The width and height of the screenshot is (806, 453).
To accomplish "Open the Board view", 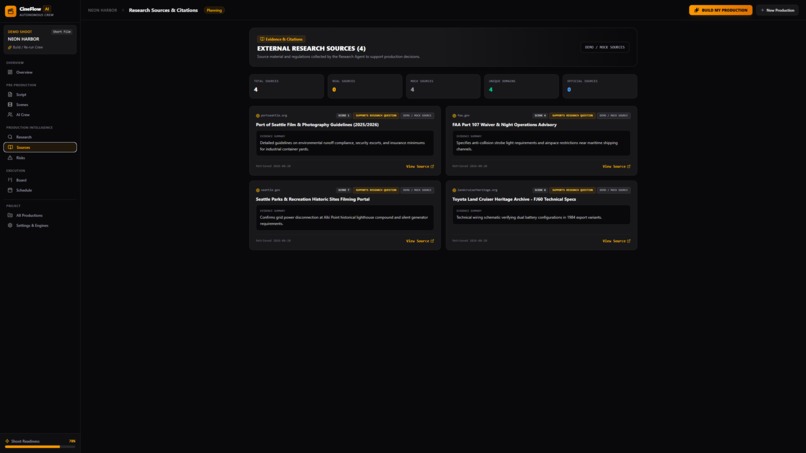I will (x=40, y=180).
